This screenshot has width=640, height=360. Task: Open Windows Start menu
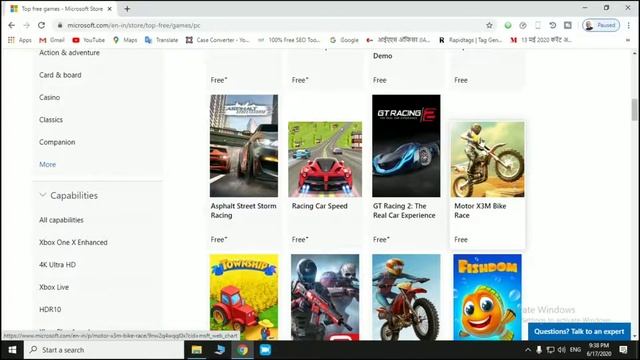click(12, 350)
